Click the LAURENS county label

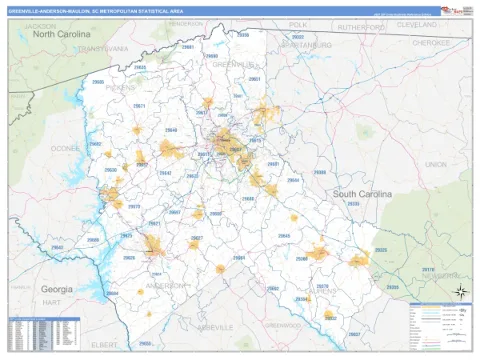322,291
